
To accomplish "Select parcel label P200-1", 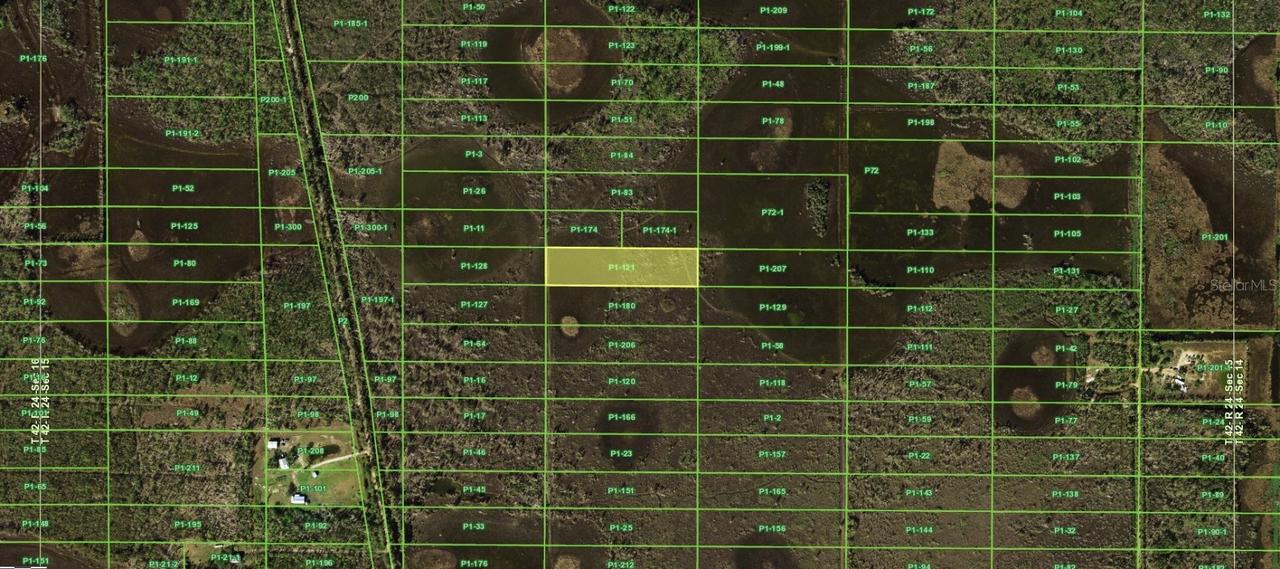I will click(x=273, y=100).
